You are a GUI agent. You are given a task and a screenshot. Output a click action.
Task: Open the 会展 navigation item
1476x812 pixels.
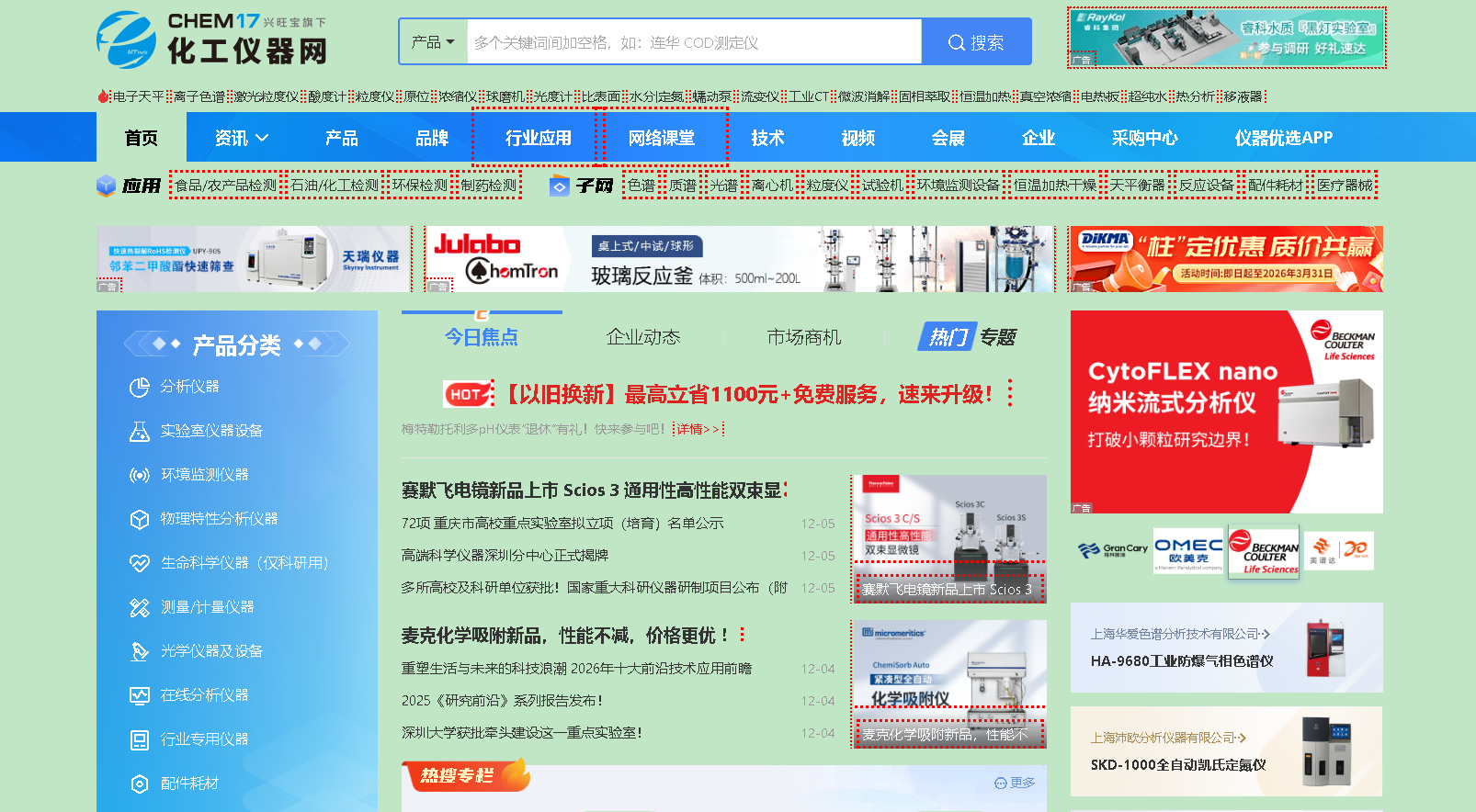[948, 138]
